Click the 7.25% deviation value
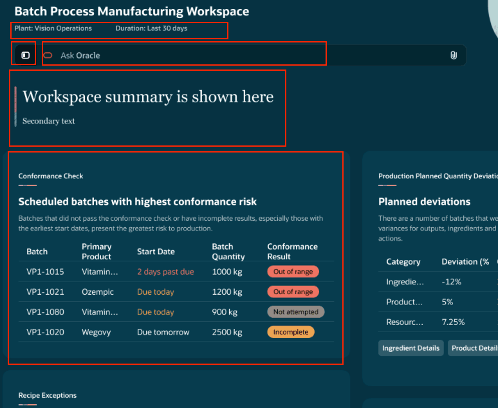 point(453,322)
